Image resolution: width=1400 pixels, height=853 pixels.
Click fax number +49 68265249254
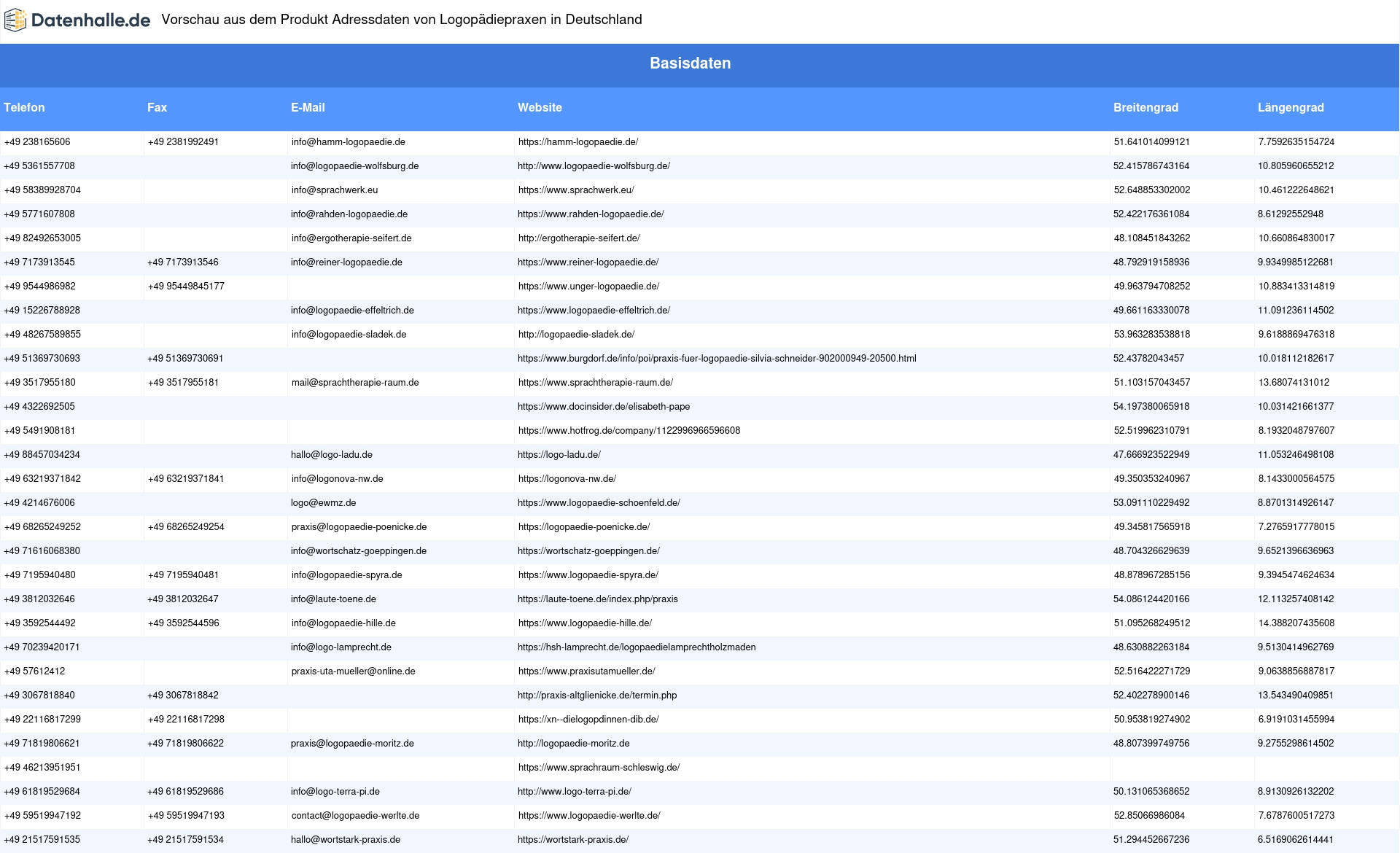pos(185,527)
